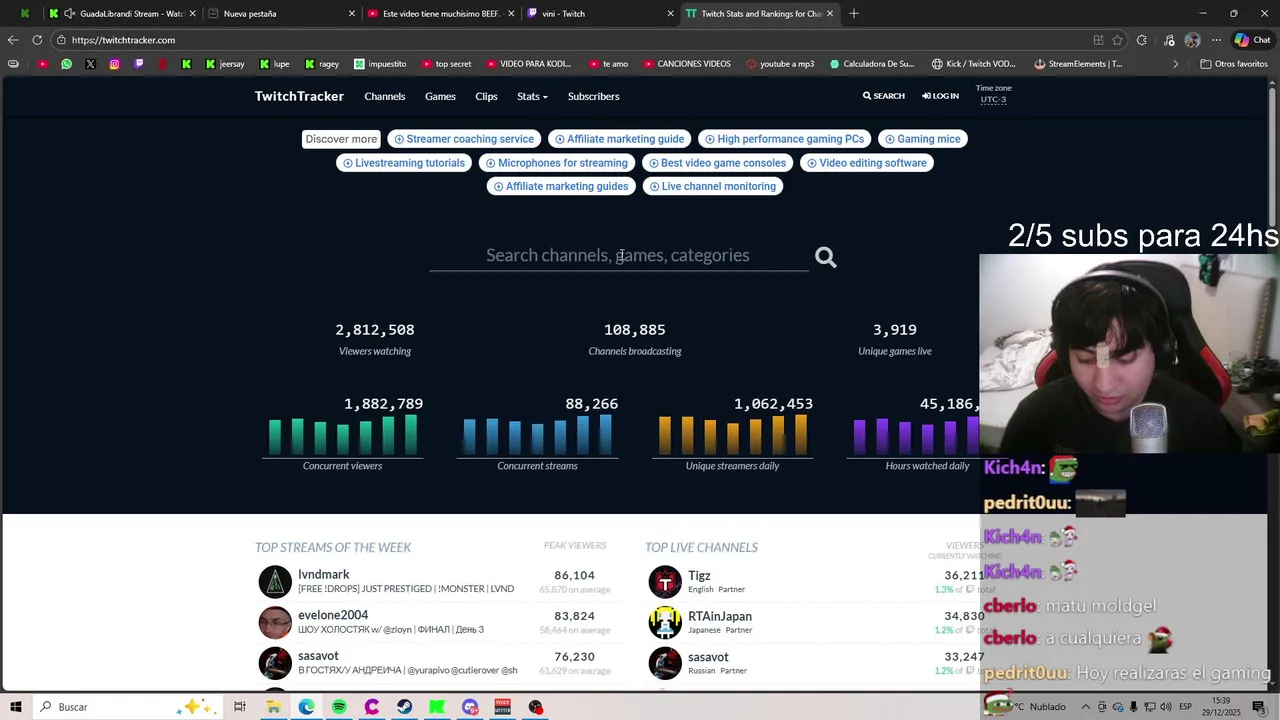Open lvndmark in top streams list
This screenshot has height=720, width=1280.
(x=323, y=574)
